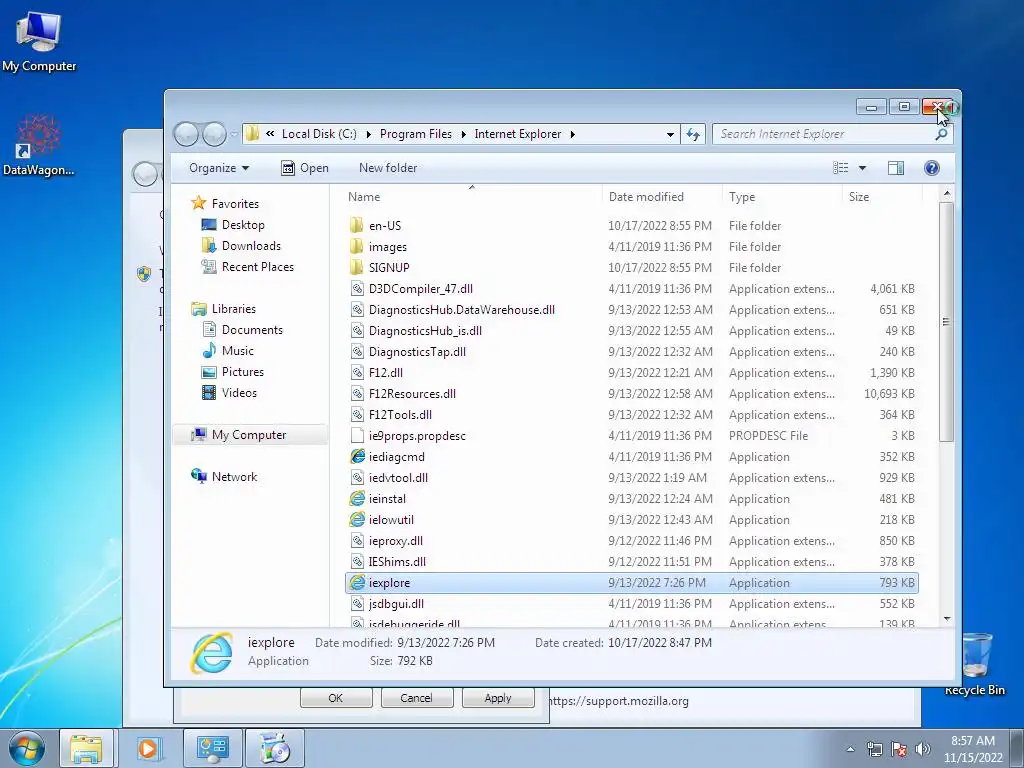The width and height of the screenshot is (1024, 768).
Task: Select the Recycle Bin desktop icon
Action: click(x=974, y=663)
